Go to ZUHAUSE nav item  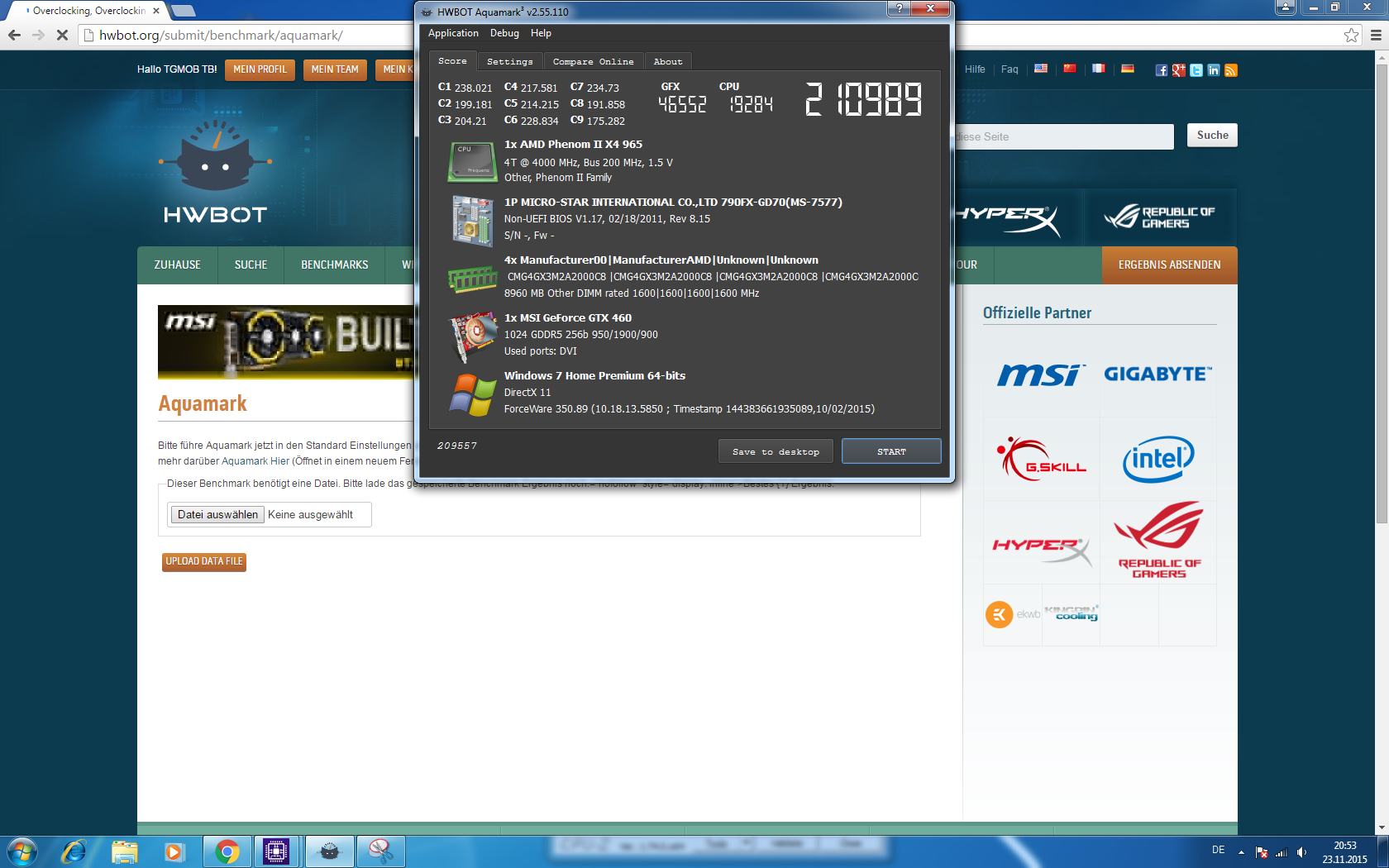point(177,265)
